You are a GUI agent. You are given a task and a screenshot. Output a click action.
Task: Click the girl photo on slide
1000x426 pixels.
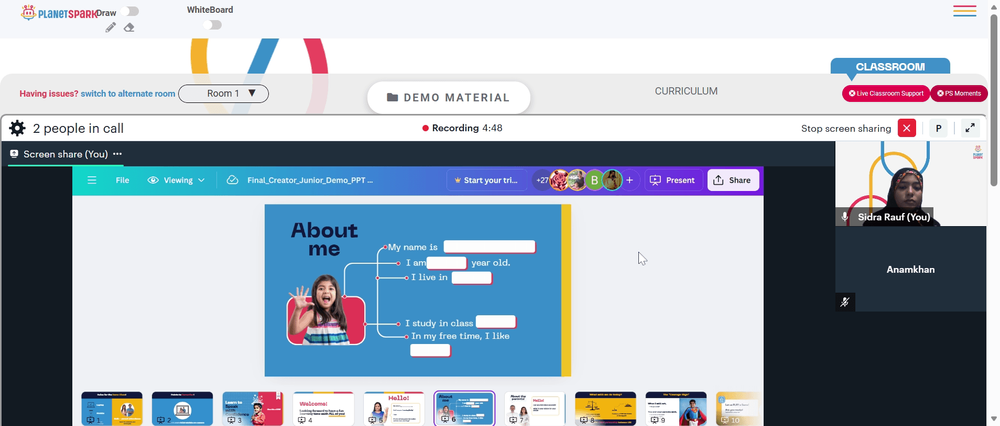coord(326,311)
